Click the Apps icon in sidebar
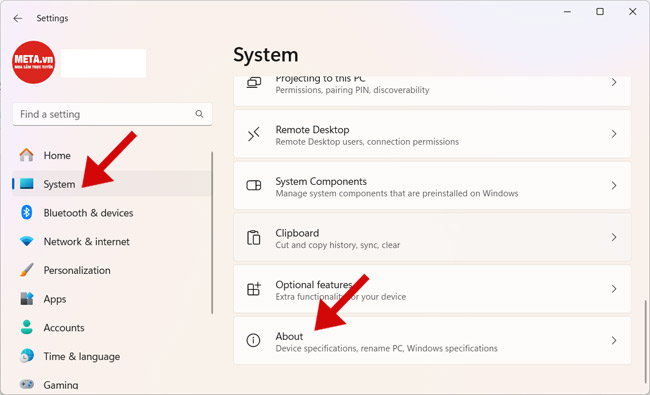Screen dimensions: 650x395 point(27,298)
